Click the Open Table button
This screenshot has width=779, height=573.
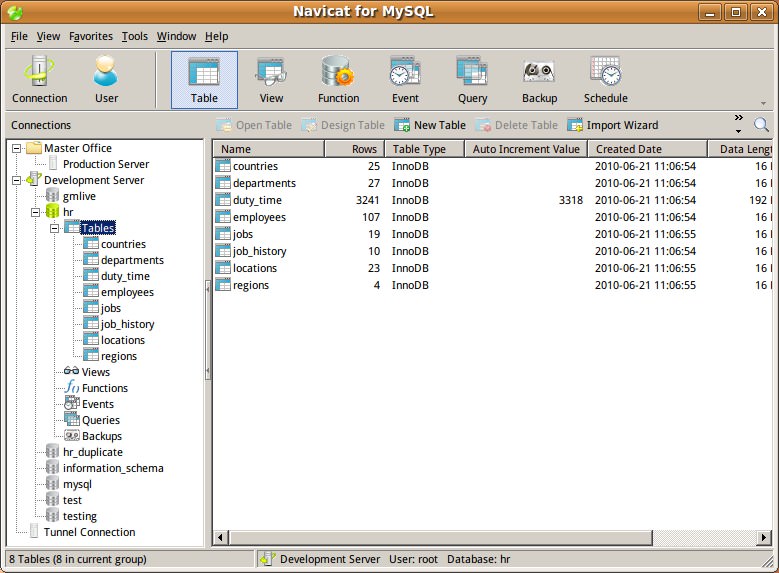(254, 125)
